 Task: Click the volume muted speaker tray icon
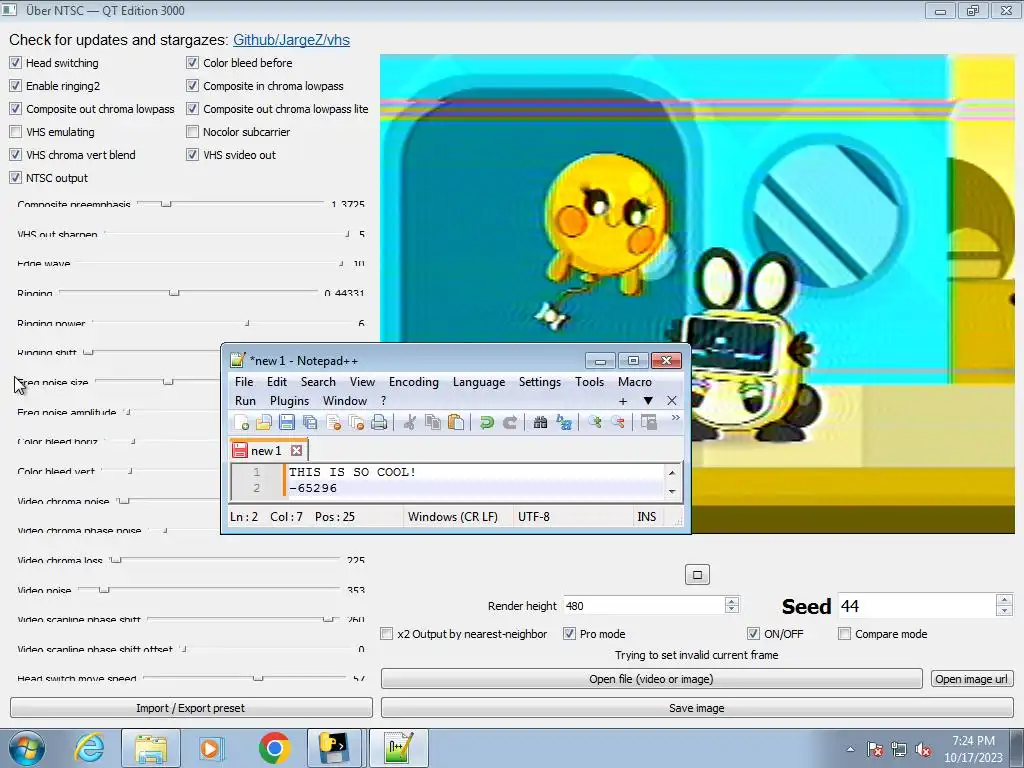pos(923,750)
